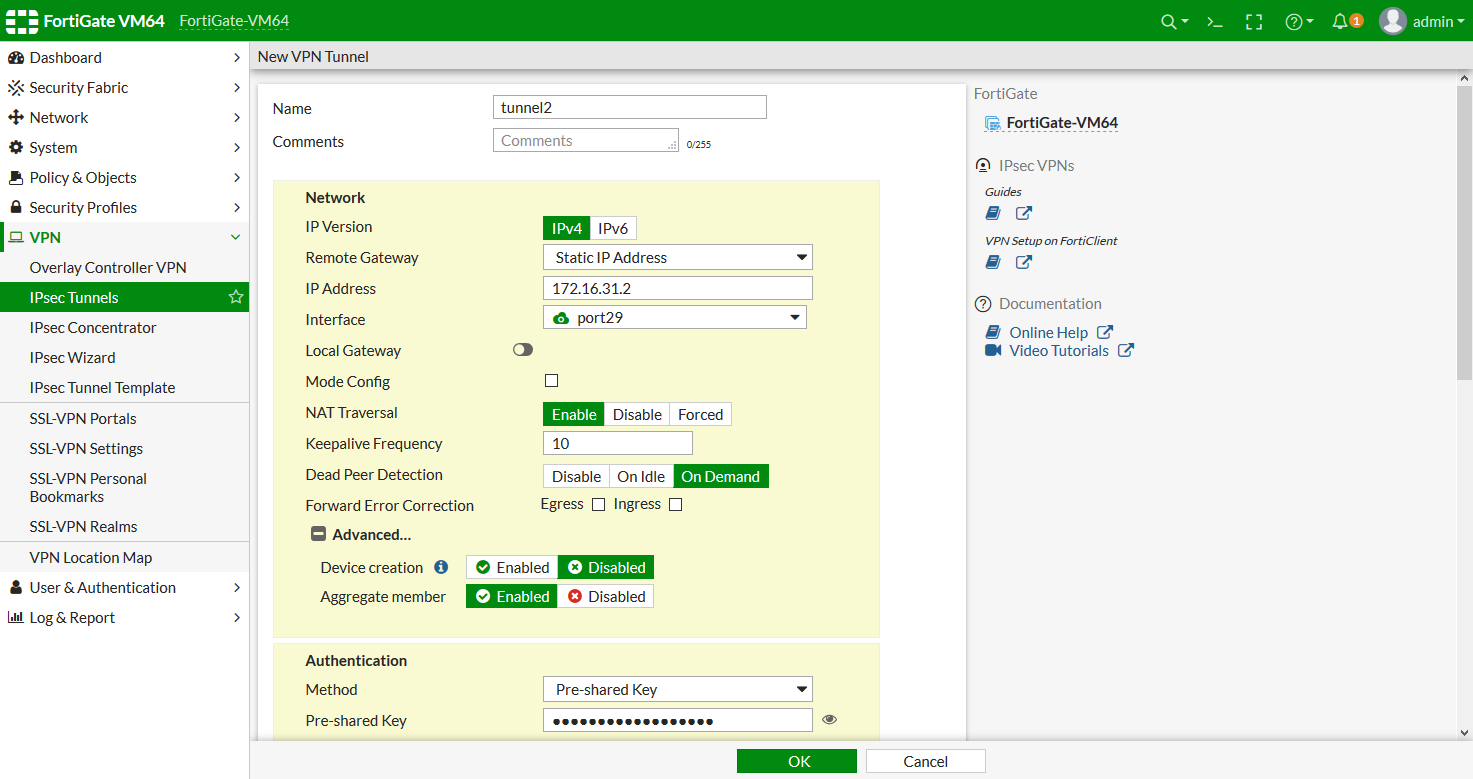Open the search magnifier in header
This screenshot has width=1473, height=779.
click(1168, 21)
